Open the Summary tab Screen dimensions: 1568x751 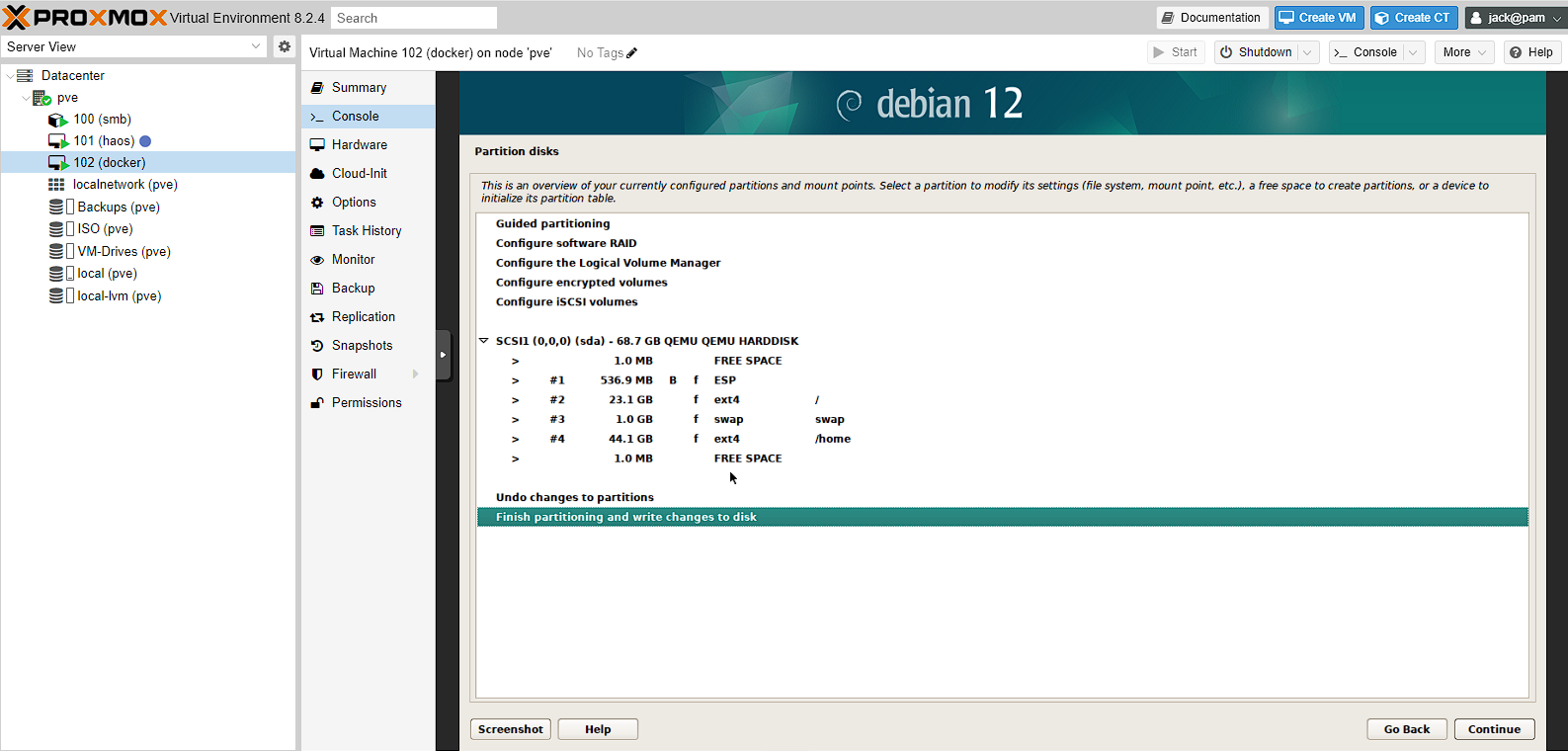point(368,88)
